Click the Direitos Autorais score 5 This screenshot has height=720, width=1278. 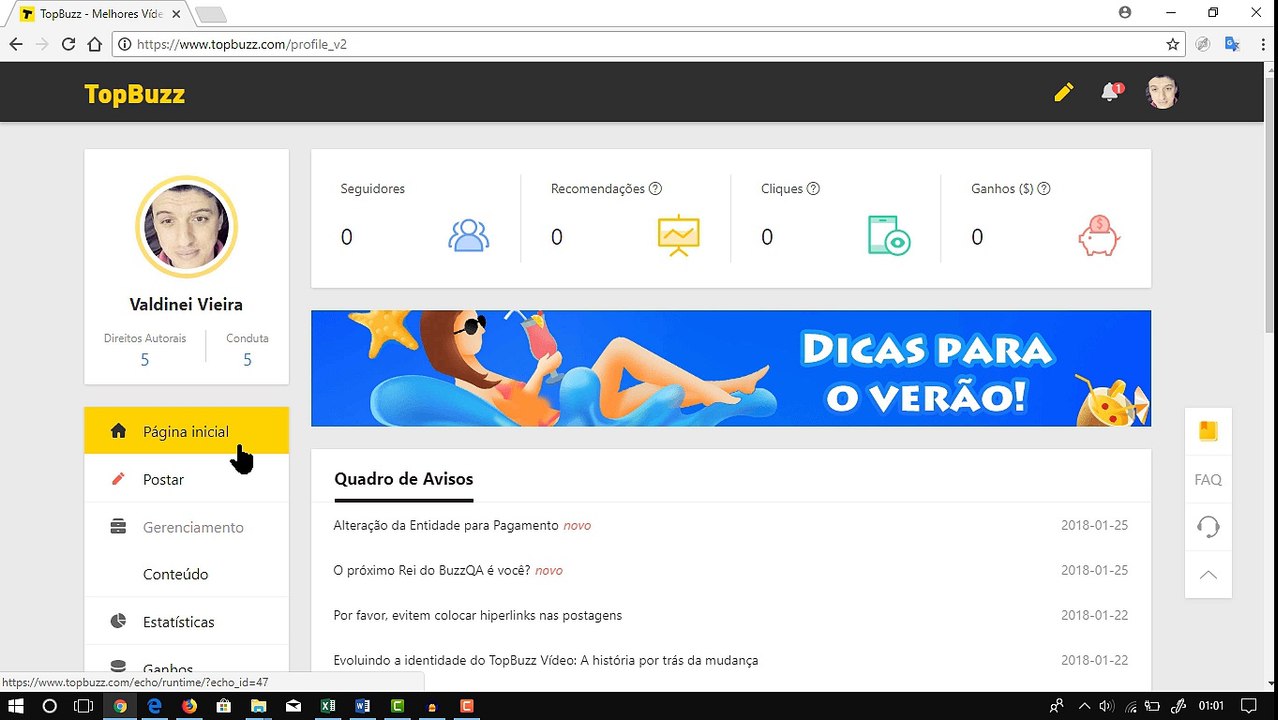[145, 360]
